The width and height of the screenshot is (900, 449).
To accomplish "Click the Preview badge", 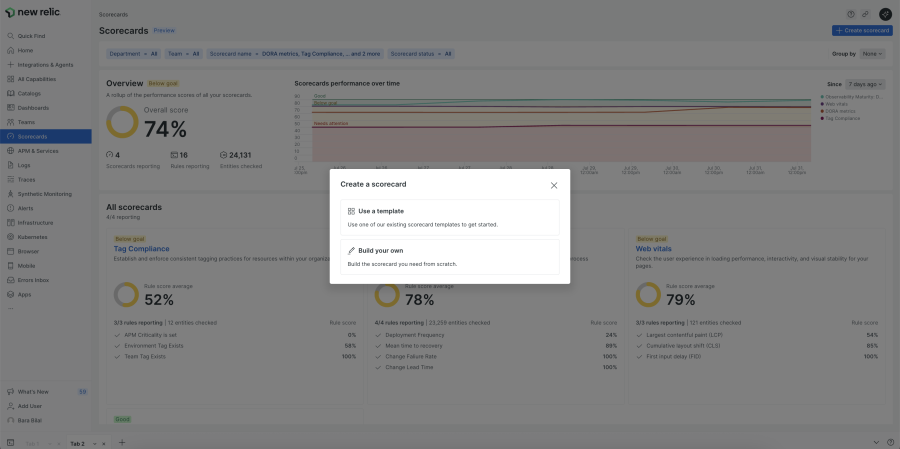I will [x=164, y=30].
